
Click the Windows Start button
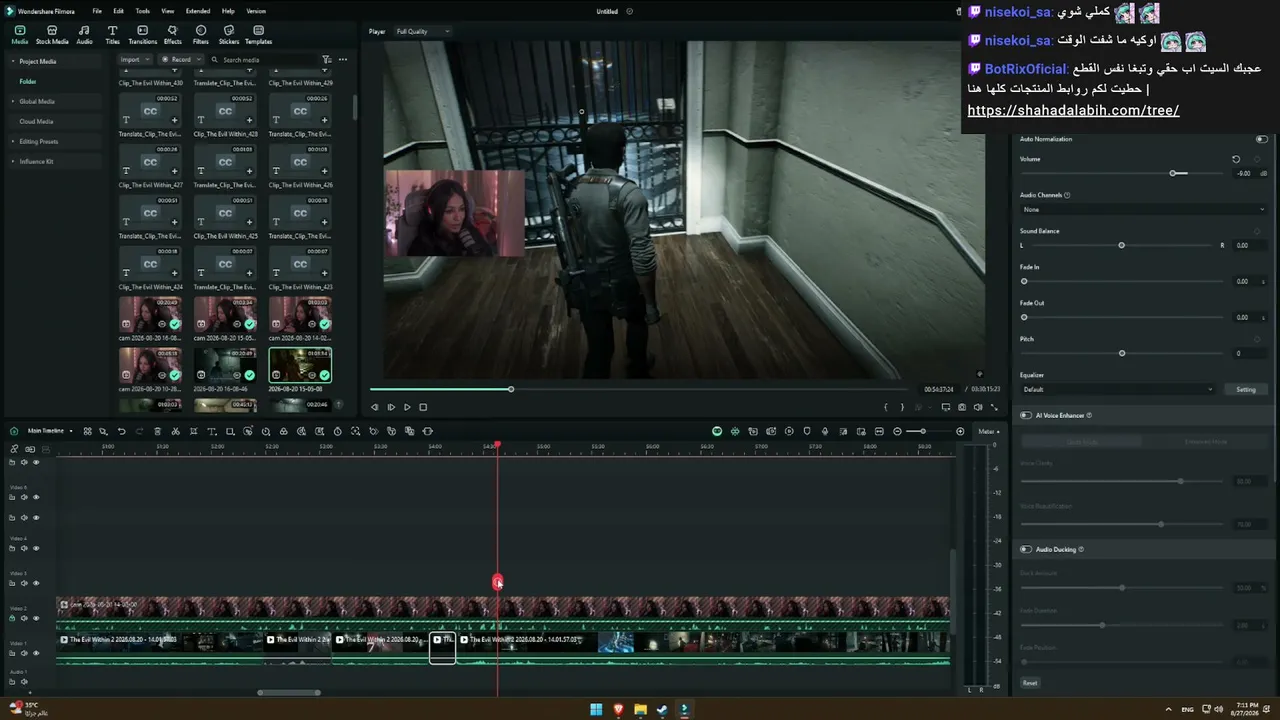click(x=596, y=710)
